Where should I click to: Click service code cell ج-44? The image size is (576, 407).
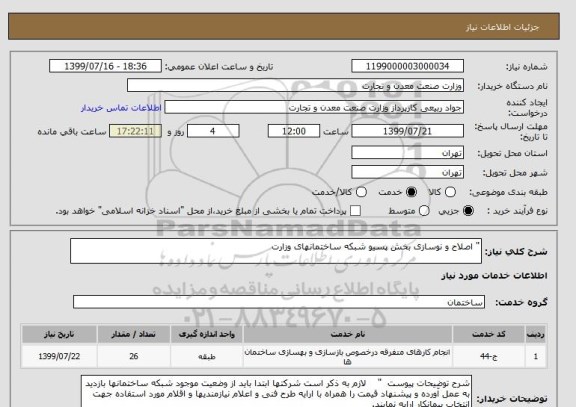pos(489,356)
